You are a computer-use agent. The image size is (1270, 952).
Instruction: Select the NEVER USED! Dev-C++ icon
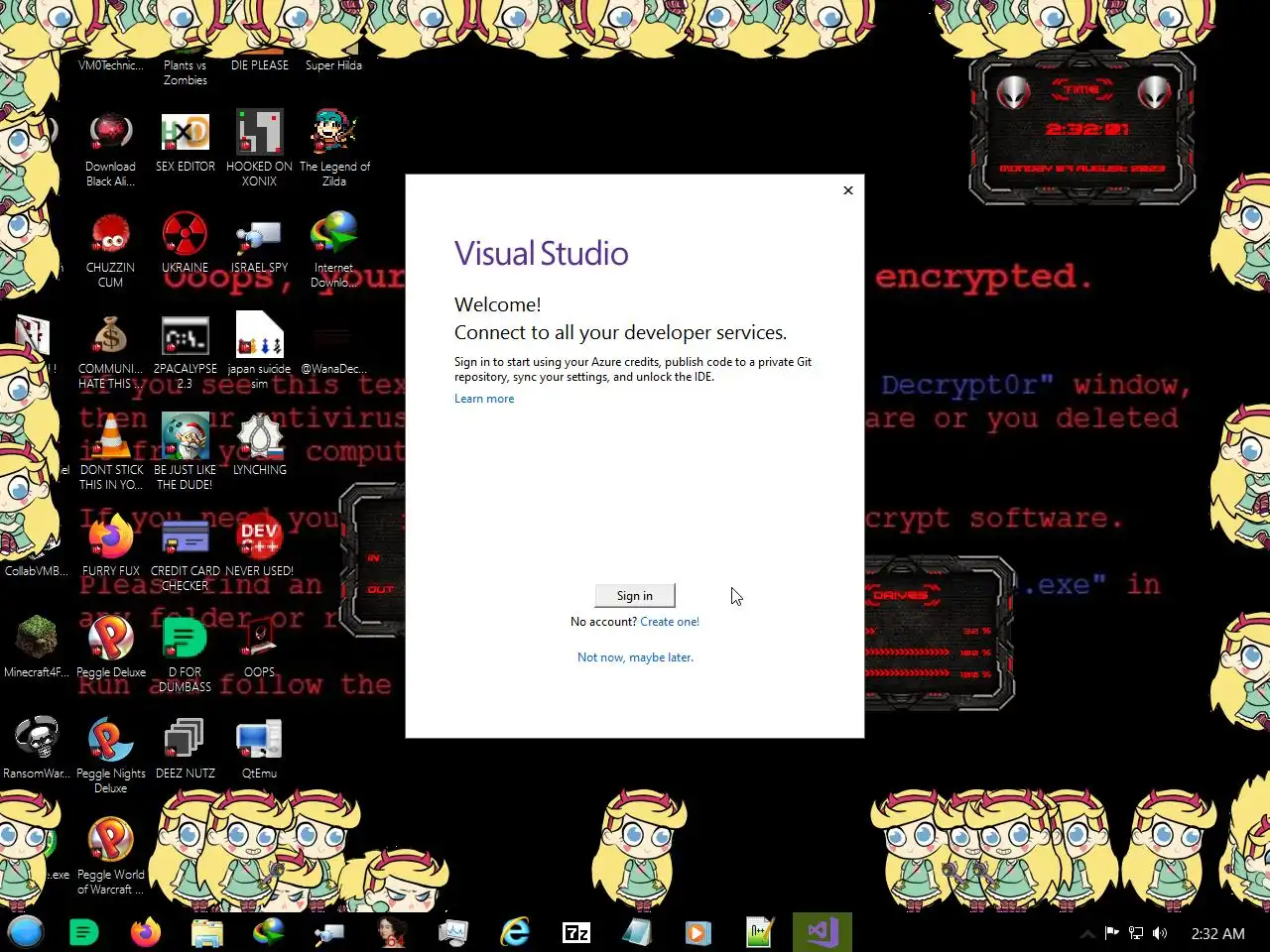pyautogui.click(x=259, y=546)
